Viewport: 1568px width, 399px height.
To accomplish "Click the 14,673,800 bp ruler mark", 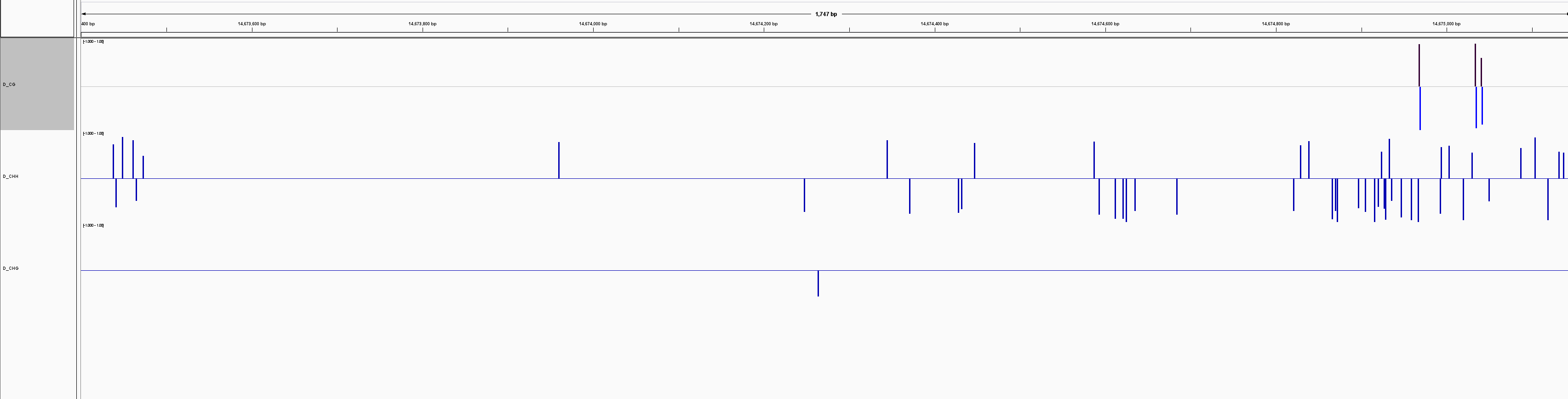I will (x=422, y=24).
